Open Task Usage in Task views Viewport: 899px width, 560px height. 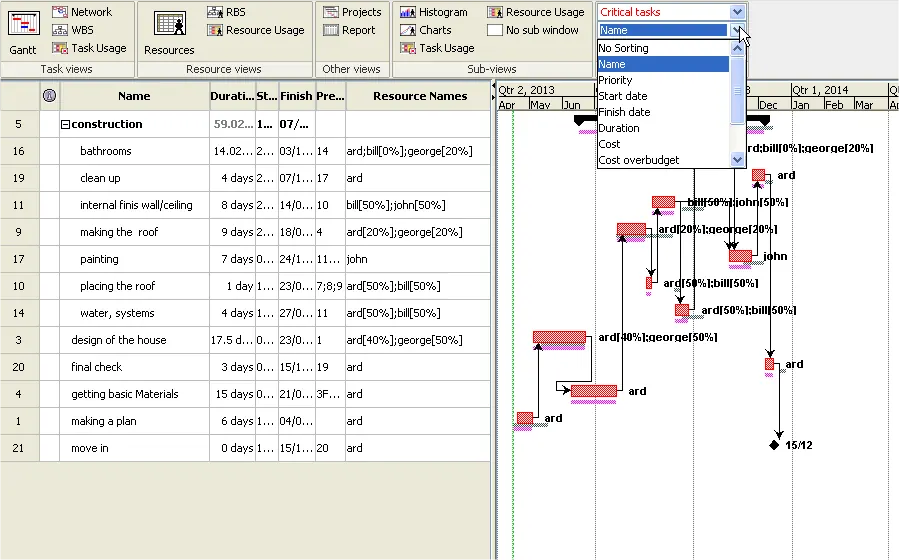89,48
